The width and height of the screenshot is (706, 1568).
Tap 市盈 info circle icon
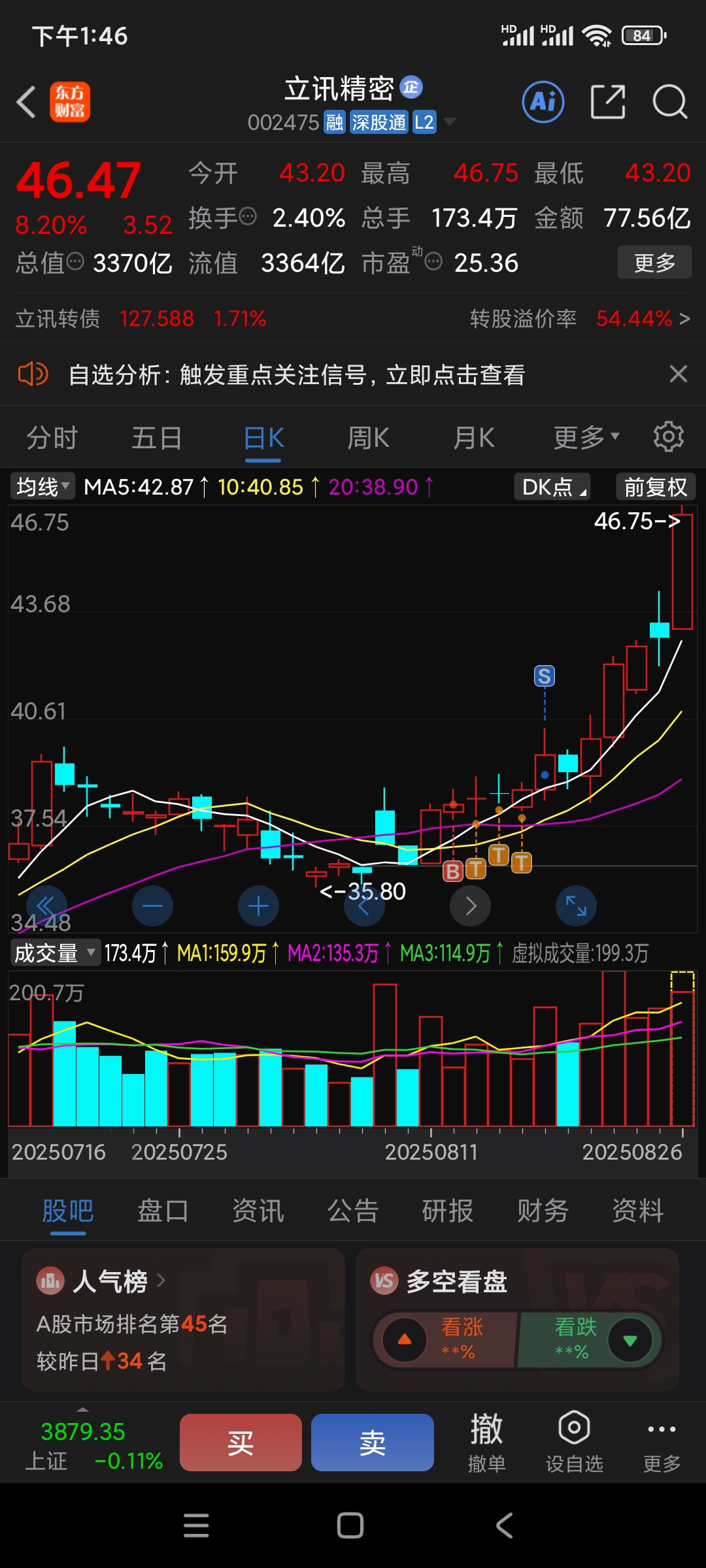click(x=433, y=261)
